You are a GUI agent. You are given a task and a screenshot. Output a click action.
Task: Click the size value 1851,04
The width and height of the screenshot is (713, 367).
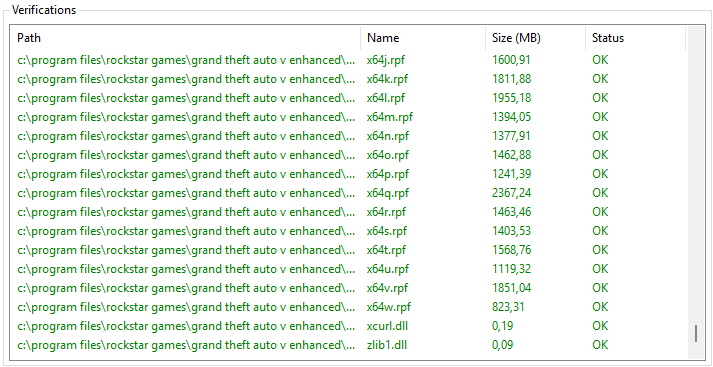coord(511,288)
